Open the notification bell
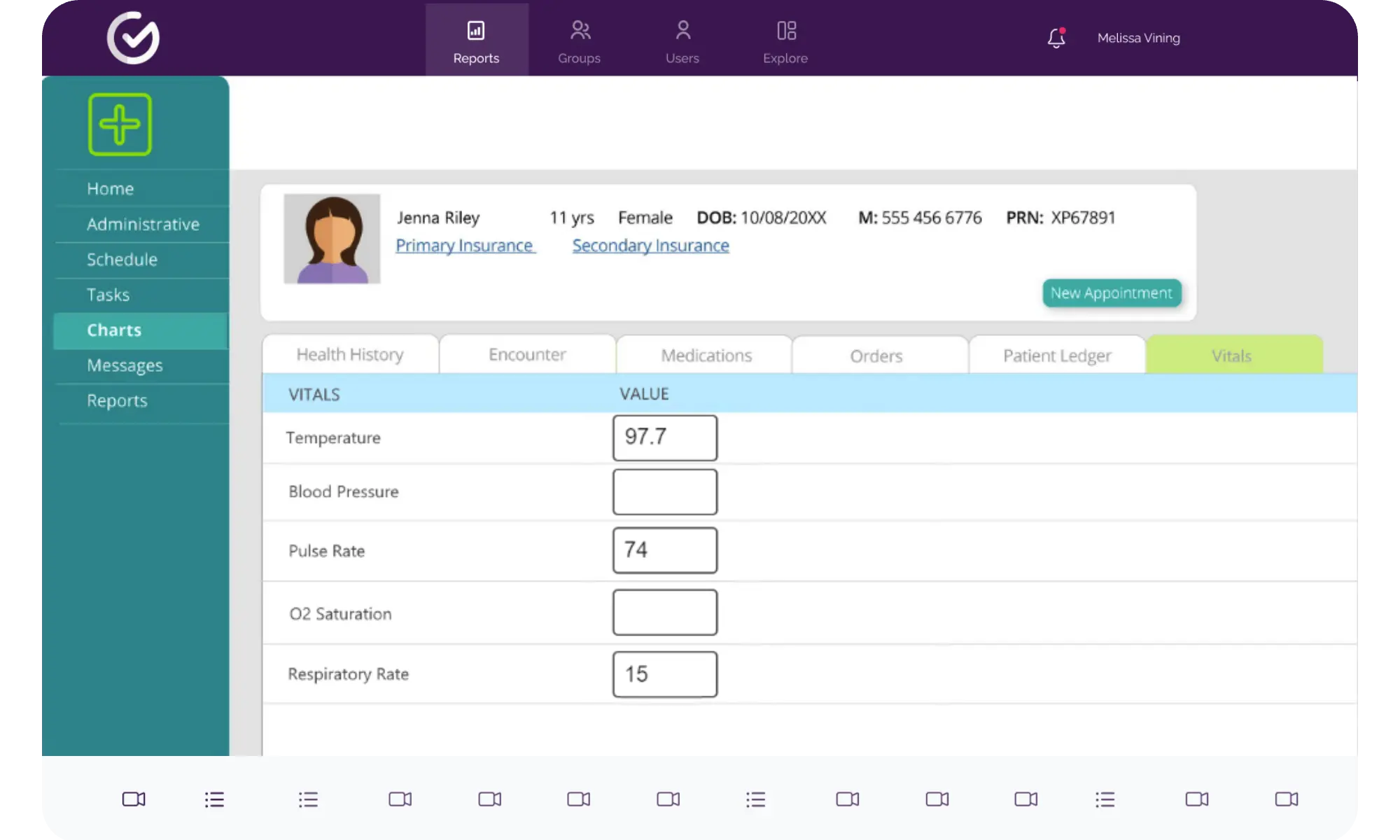This screenshot has height=840, width=1400. [x=1056, y=38]
